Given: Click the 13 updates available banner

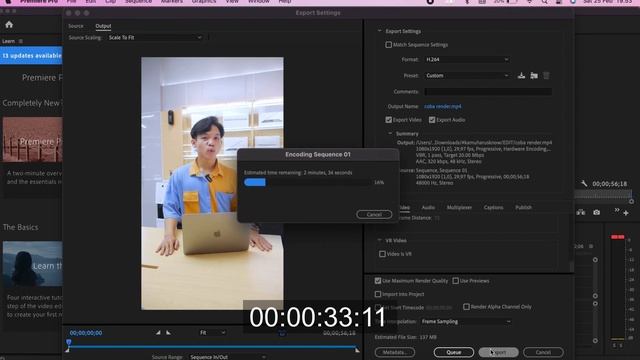Looking at the screenshot, I should (31, 56).
